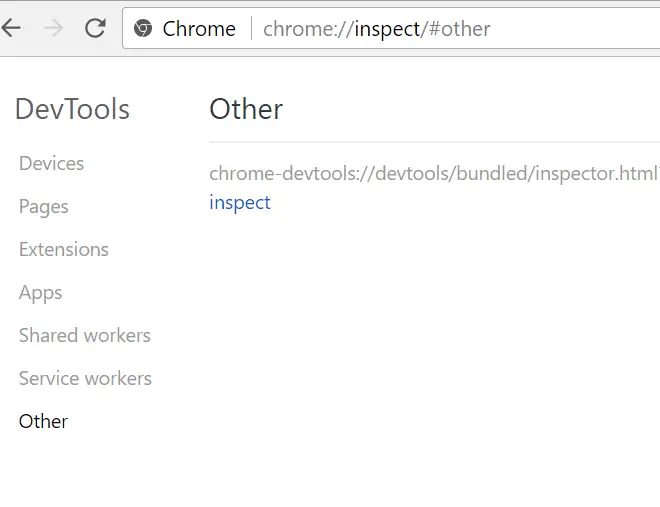The image size is (660, 507).
Task: Click the forward navigation arrow
Action: tap(53, 28)
